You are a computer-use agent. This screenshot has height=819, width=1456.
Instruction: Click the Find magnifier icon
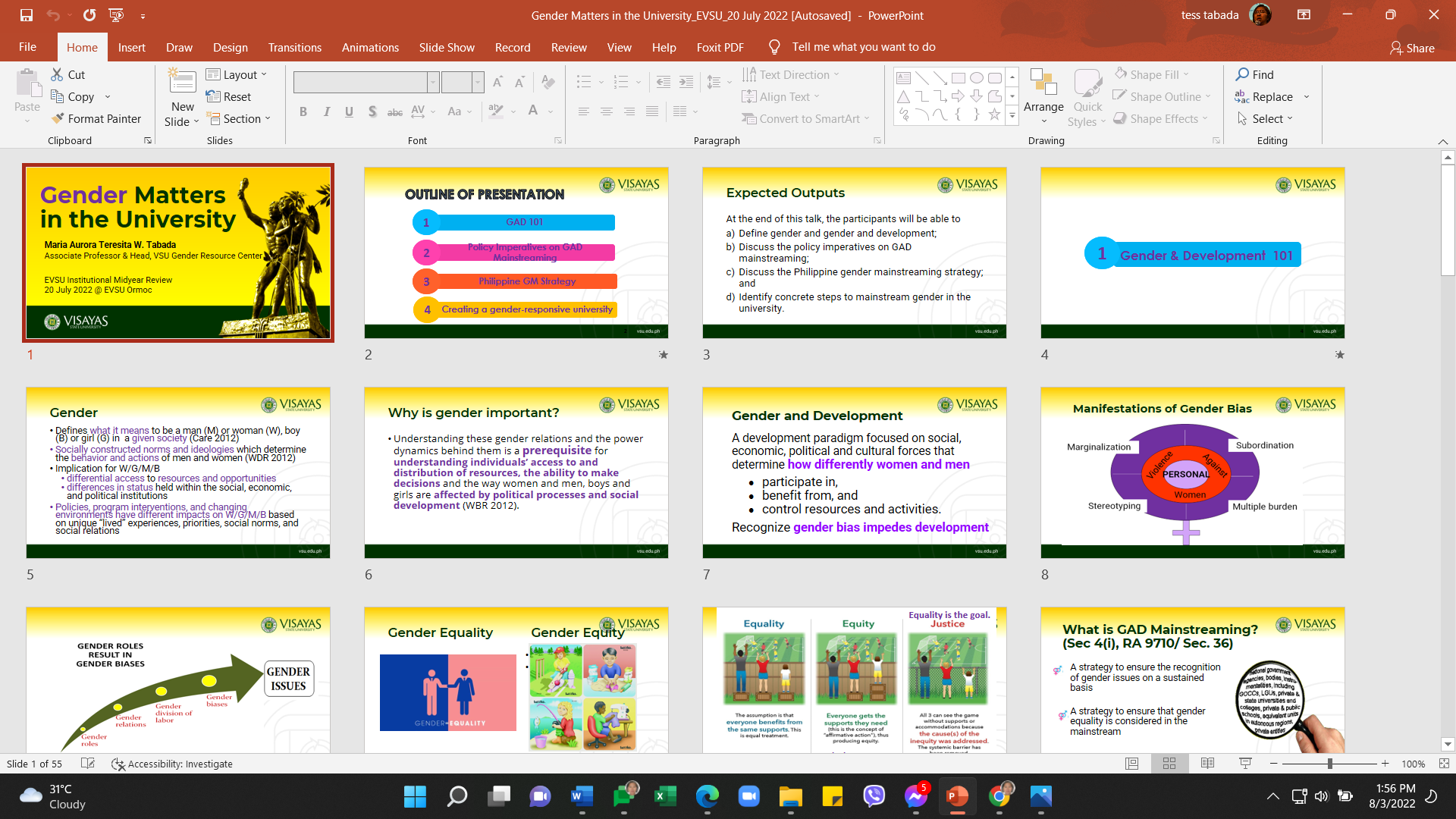click(1242, 74)
